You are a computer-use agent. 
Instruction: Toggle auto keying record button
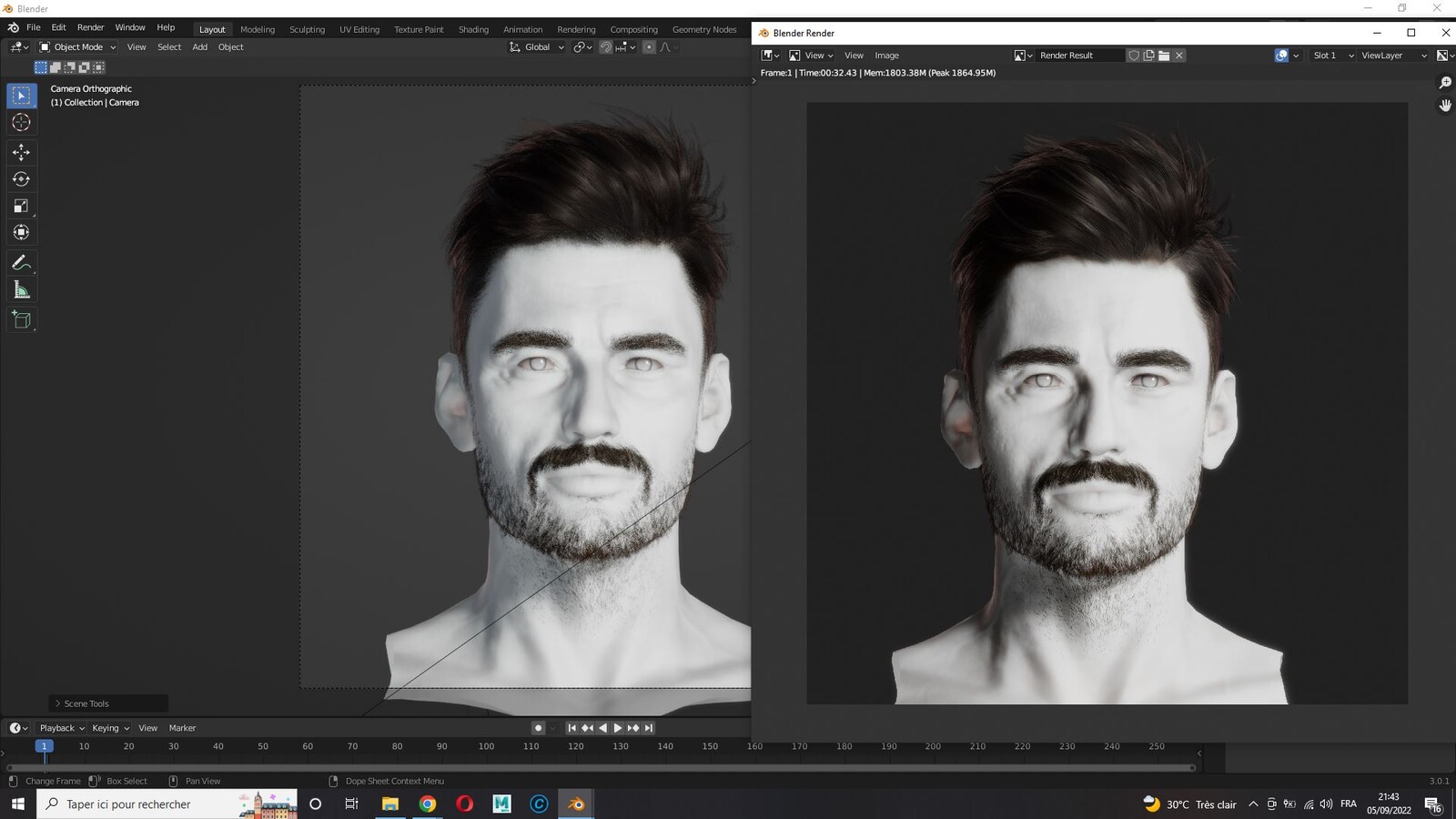click(x=538, y=728)
